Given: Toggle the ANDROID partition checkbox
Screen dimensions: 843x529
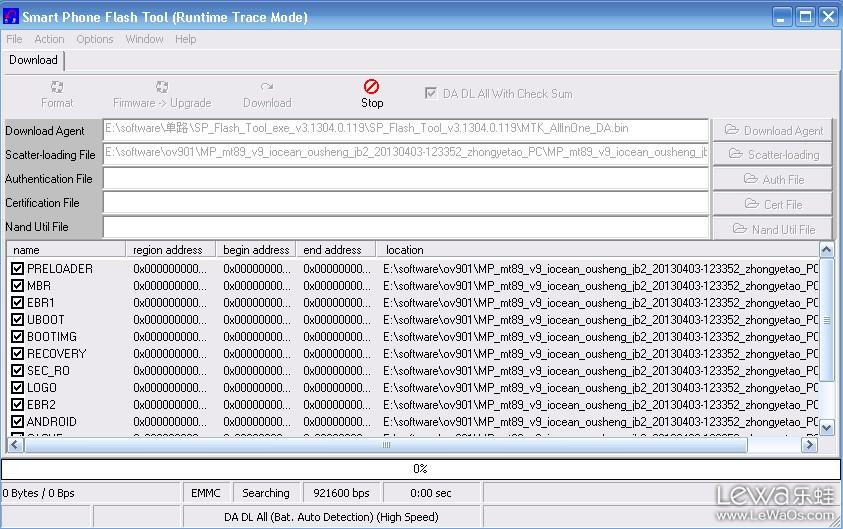Looking at the screenshot, I should (18, 422).
